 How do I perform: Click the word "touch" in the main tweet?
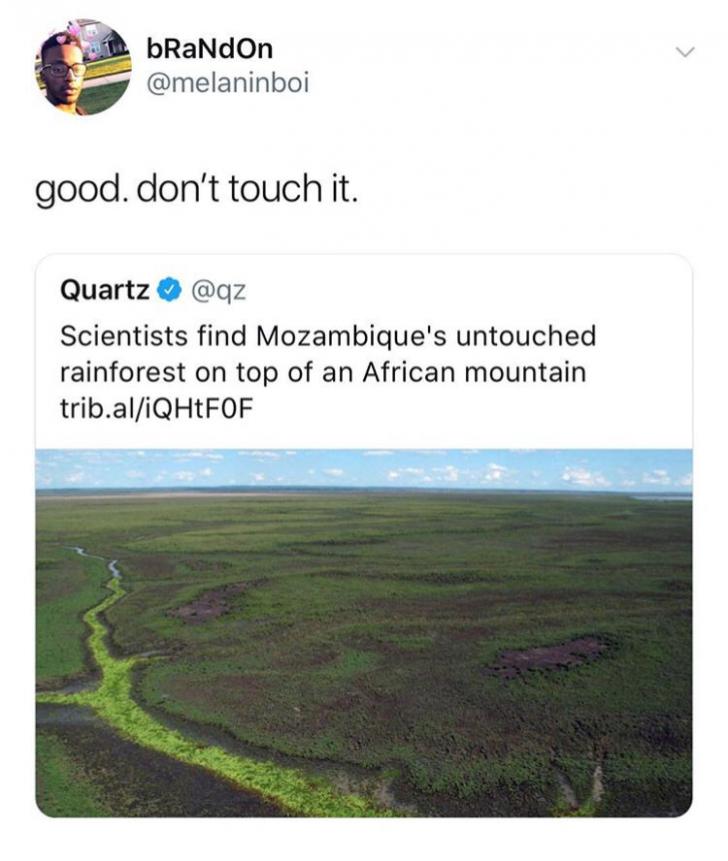274,186
